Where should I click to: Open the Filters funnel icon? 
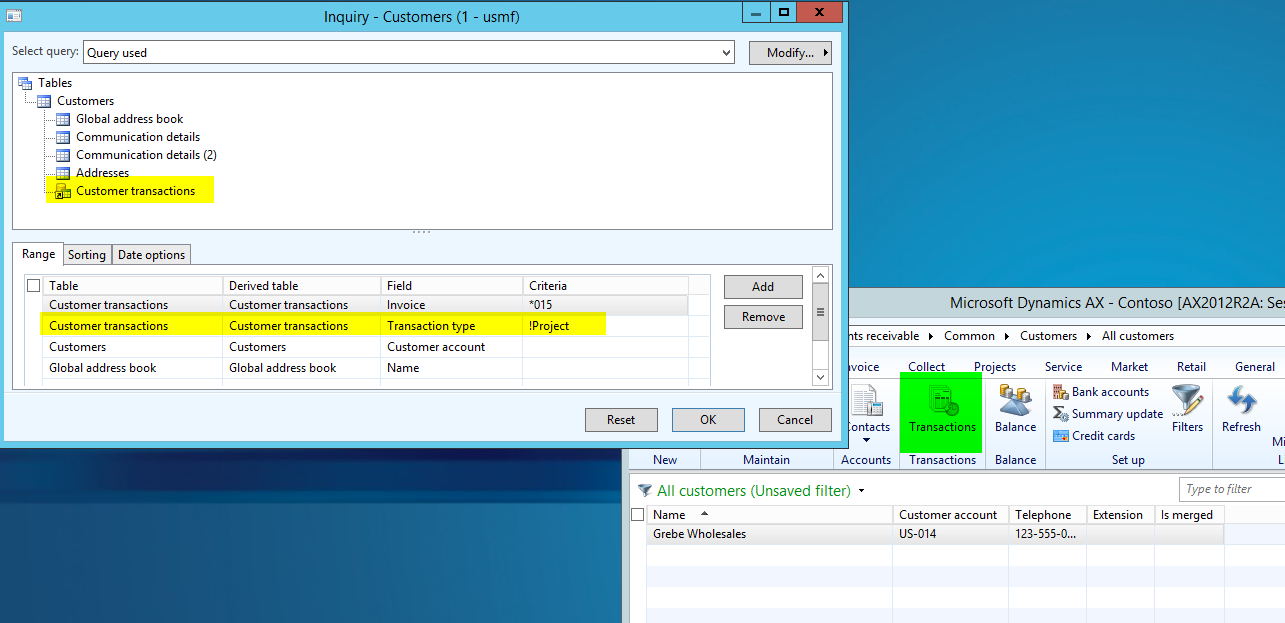click(1187, 408)
